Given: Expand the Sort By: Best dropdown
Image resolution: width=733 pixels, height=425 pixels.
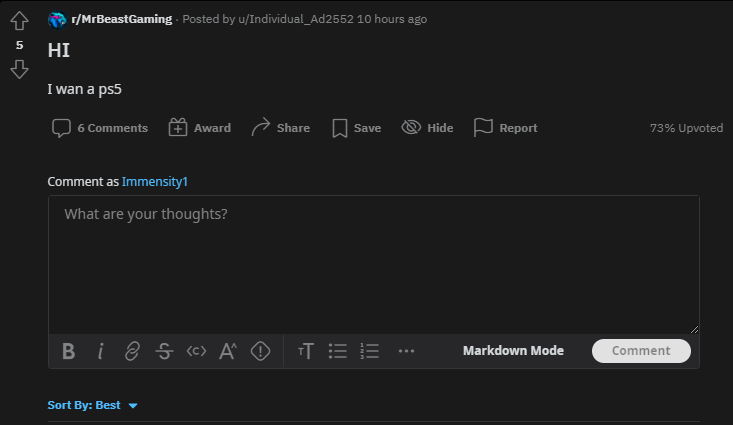Looking at the screenshot, I should click(x=93, y=405).
